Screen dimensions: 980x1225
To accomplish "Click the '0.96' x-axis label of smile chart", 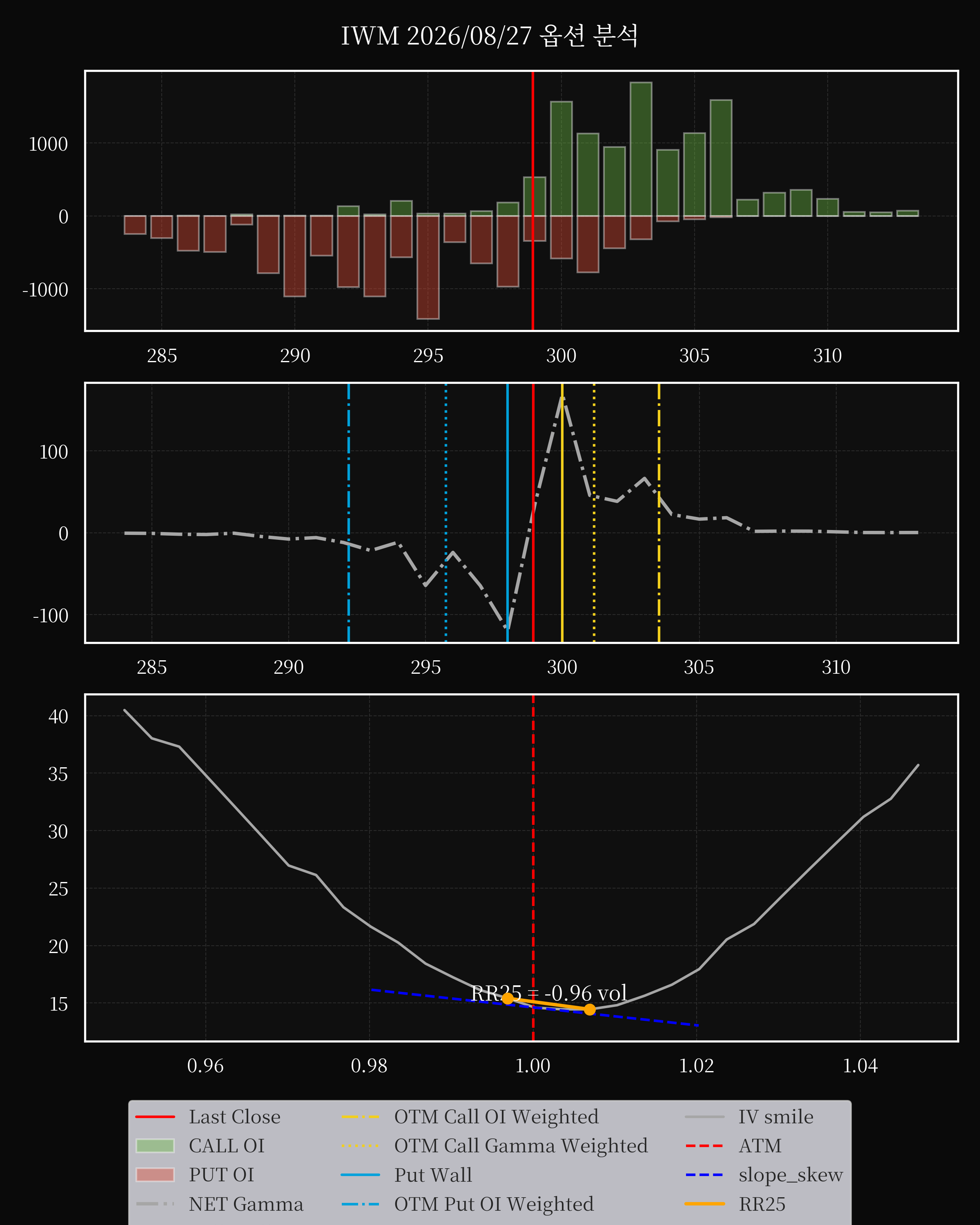I will click(205, 1065).
